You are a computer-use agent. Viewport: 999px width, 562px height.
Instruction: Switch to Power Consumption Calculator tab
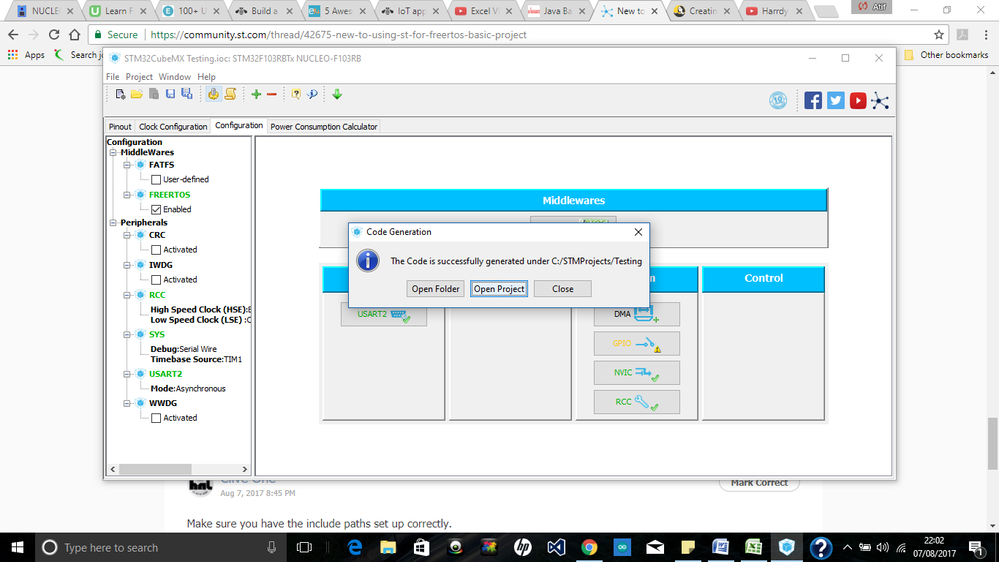pos(324,127)
